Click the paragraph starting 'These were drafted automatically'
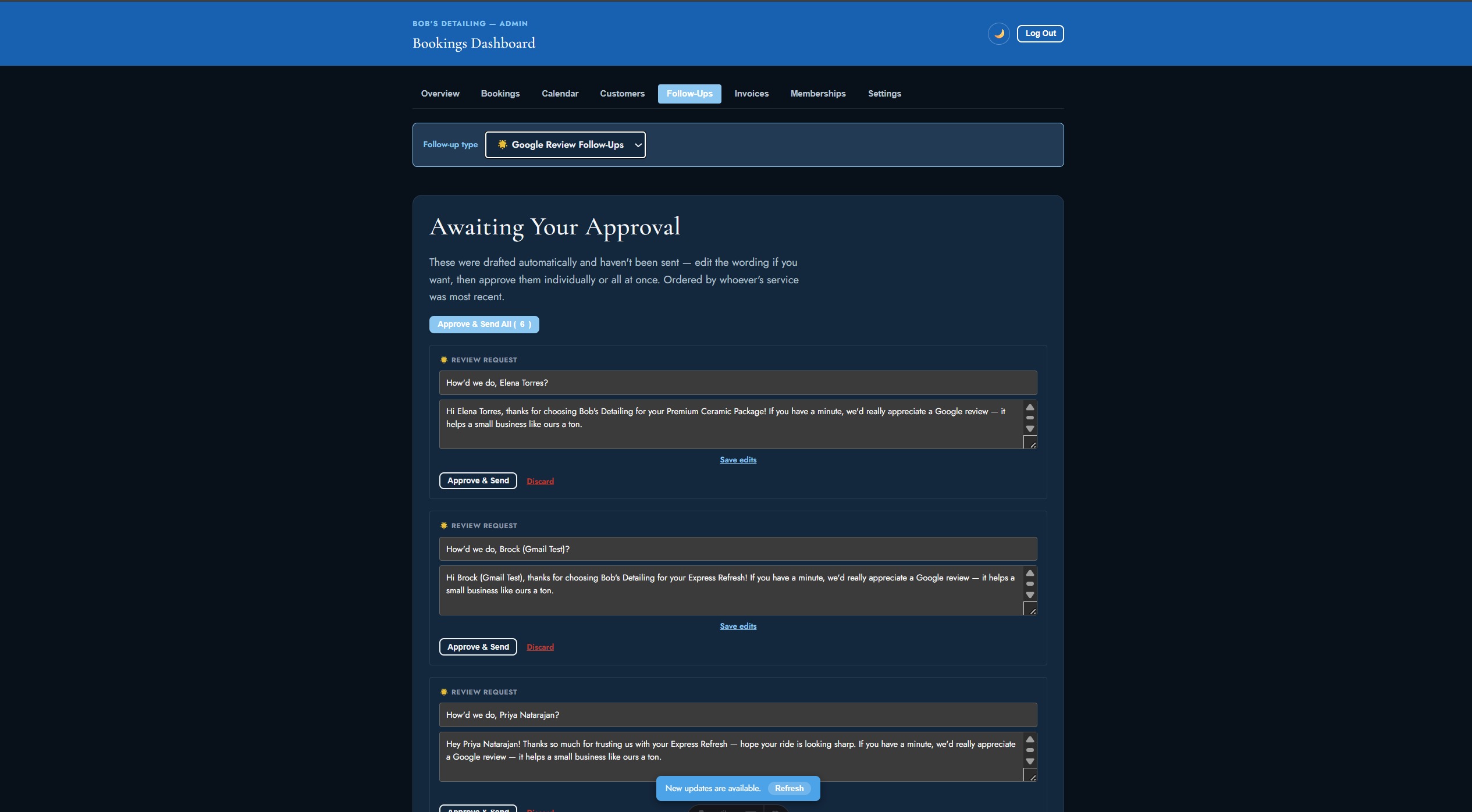Screen dimensions: 1472x812 click(x=614, y=280)
